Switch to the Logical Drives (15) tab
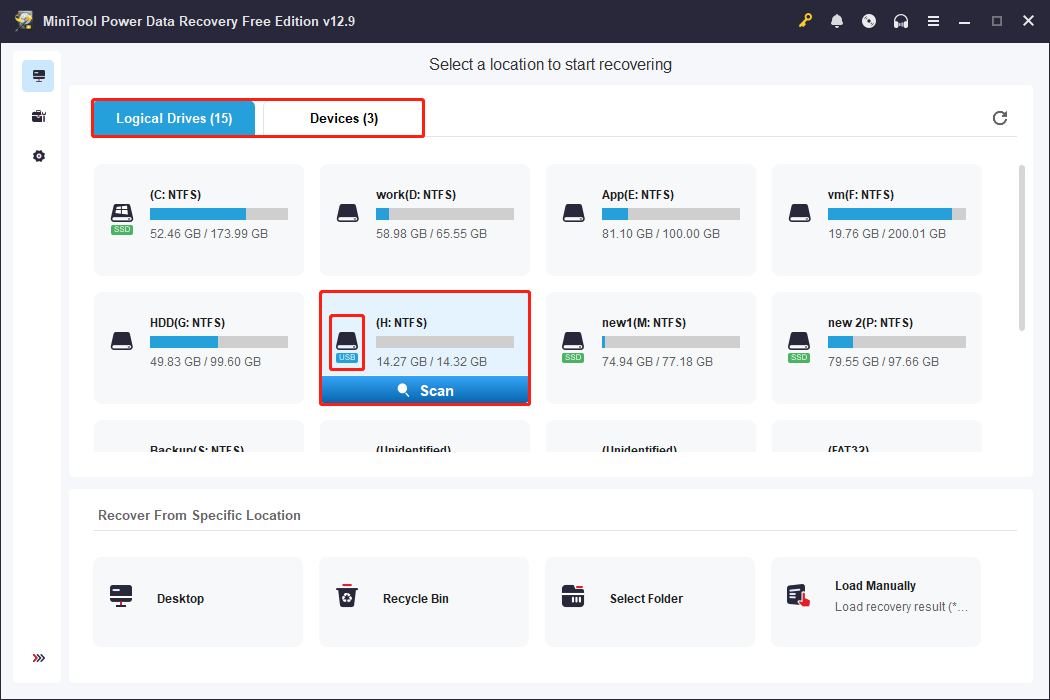1050x700 pixels. point(174,119)
